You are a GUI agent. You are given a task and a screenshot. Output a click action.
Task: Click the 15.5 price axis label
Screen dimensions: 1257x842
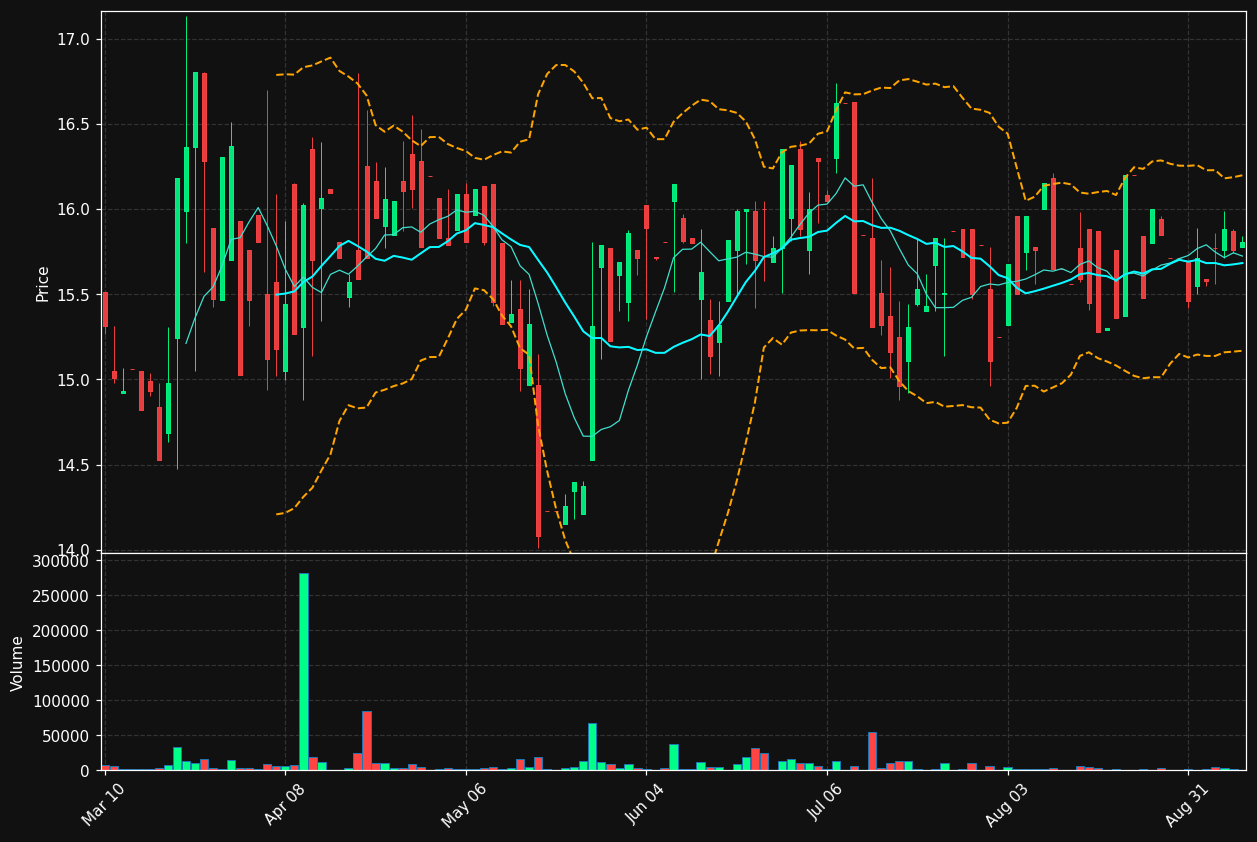[x=74, y=294]
